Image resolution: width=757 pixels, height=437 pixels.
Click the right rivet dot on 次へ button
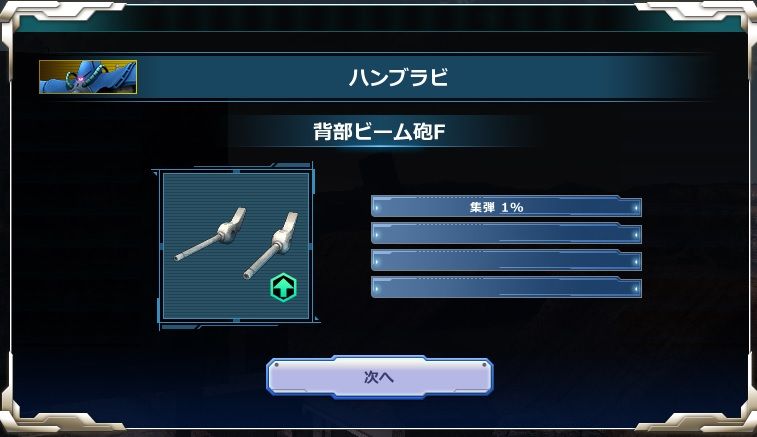tap(484, 365)
